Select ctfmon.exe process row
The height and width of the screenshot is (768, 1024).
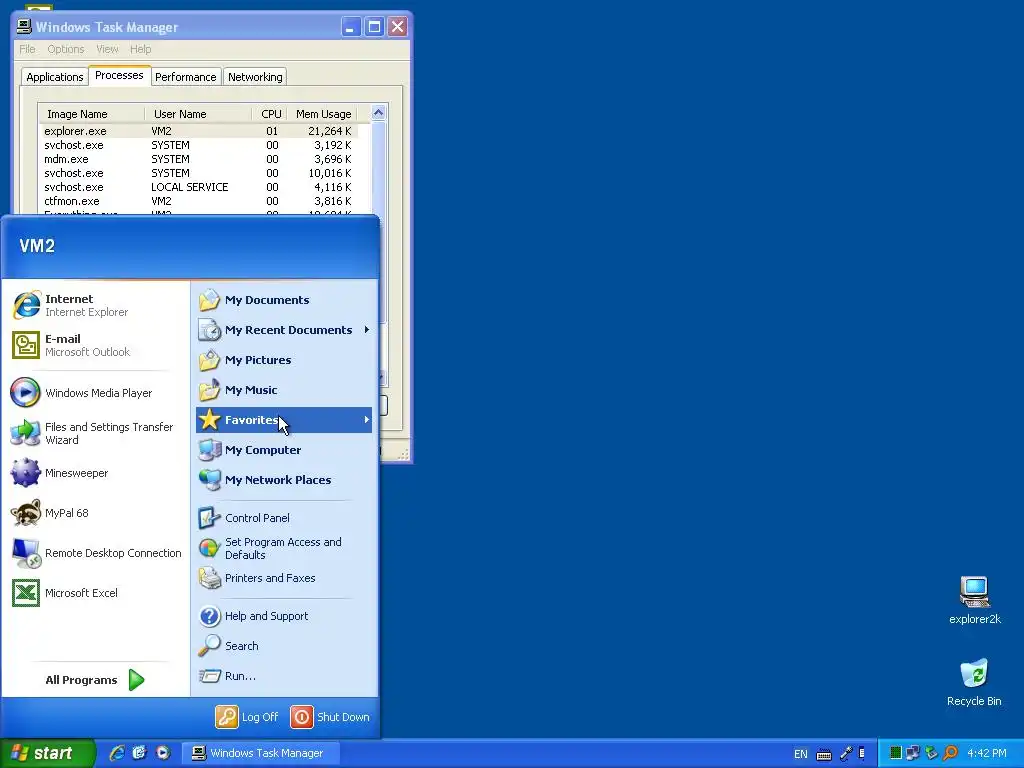click(x=199, y=201)
